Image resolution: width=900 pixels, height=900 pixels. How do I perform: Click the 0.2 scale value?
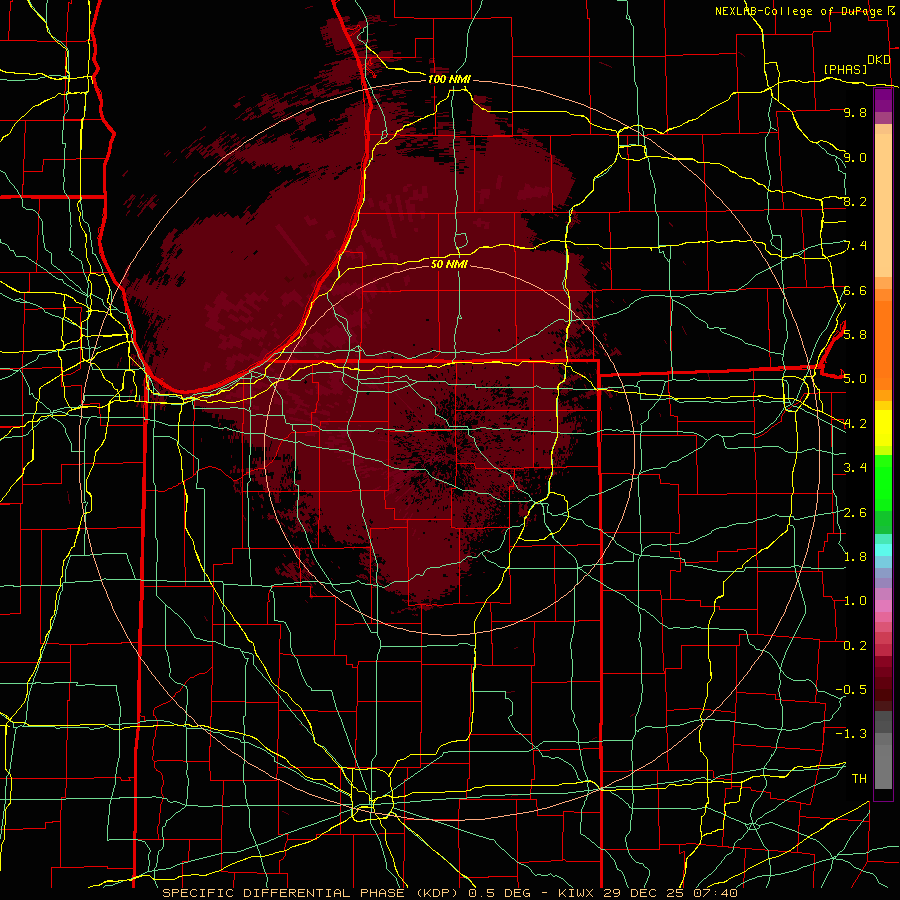click(855, 645)
